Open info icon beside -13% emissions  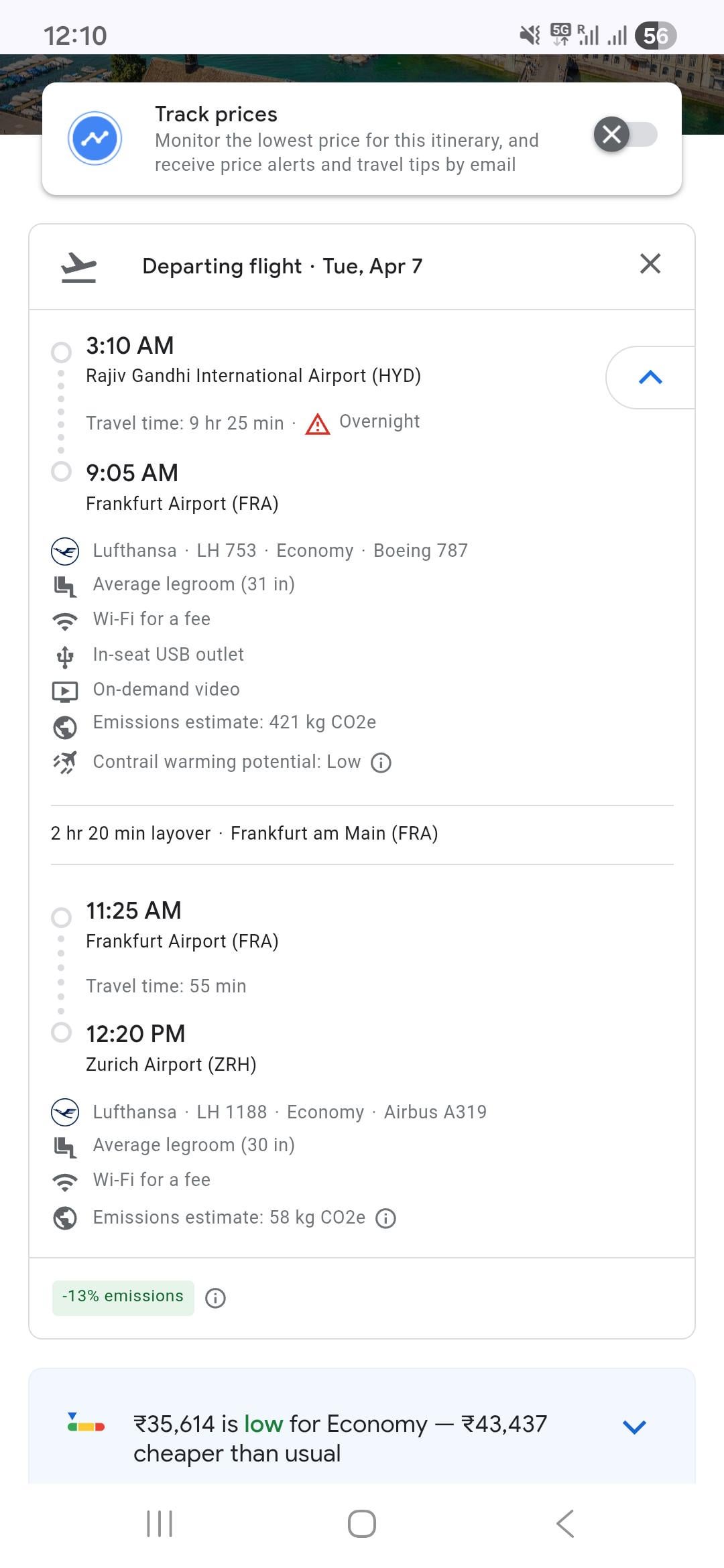[x=215, y=1299]
